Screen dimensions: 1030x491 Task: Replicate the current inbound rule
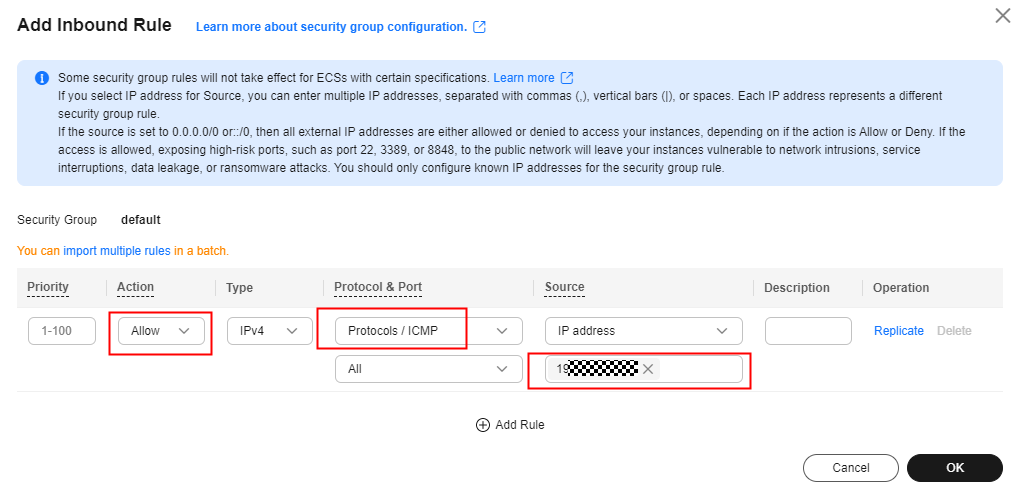899,331
